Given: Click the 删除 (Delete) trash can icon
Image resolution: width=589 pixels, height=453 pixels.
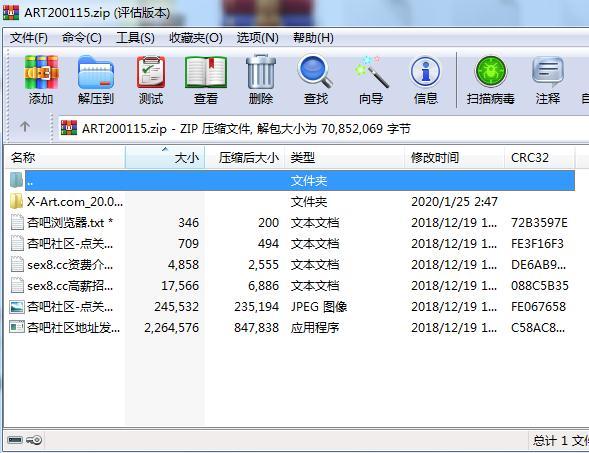Looking at the screenshot, I should pos(261,80).
